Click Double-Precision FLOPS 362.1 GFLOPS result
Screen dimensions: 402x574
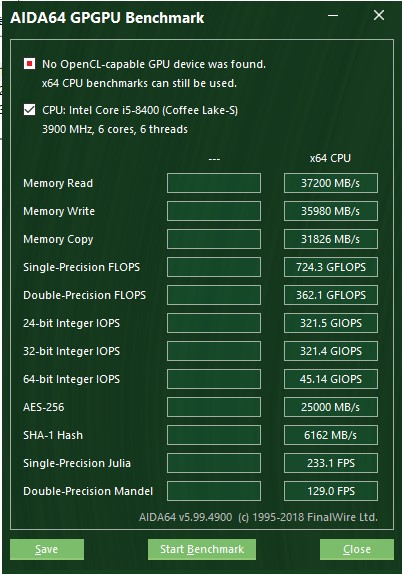[331, 295]
